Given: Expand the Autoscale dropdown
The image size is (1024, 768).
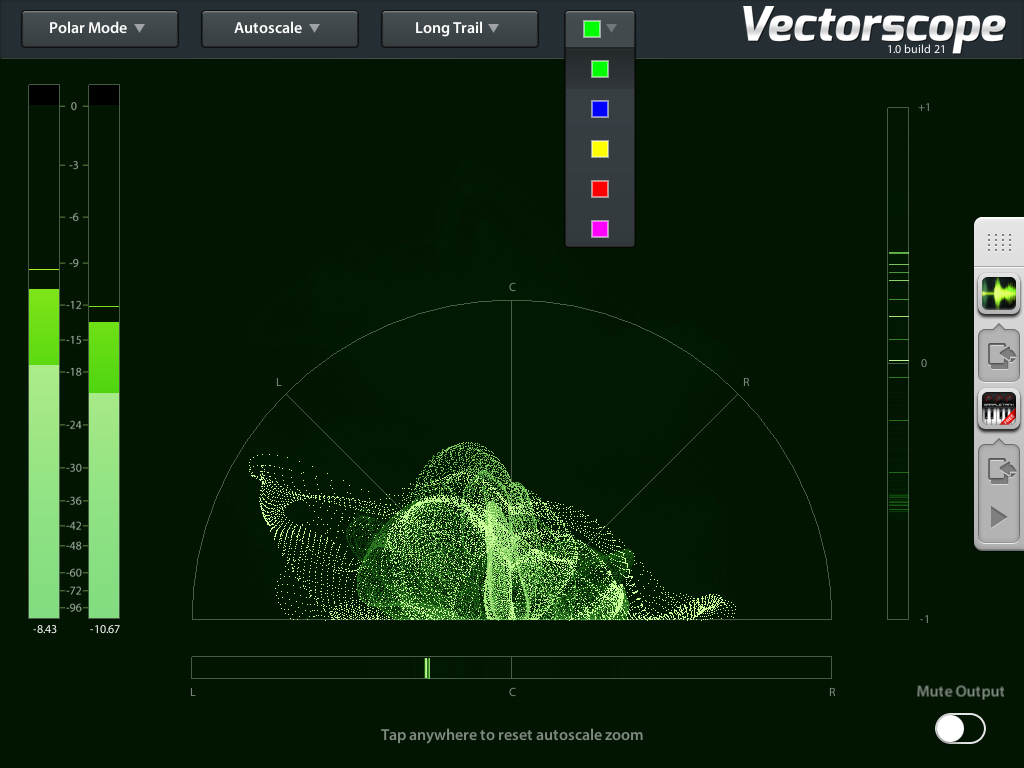Looking at the screenshot, I should coord(279,28).
